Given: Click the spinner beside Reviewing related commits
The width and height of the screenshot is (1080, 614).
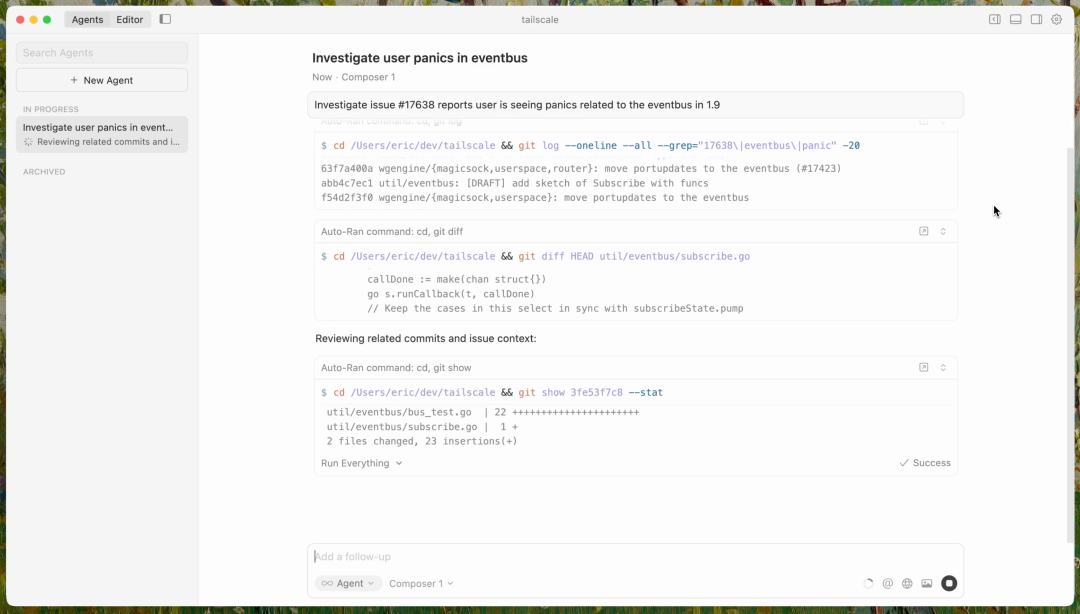Looking at the screenshot, I should (x=28, y=142).
